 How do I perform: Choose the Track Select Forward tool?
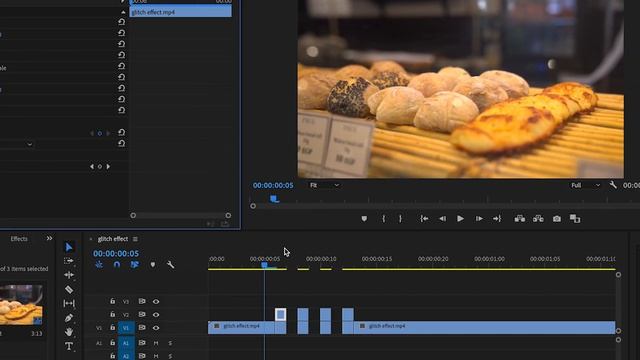coord(69,261)
